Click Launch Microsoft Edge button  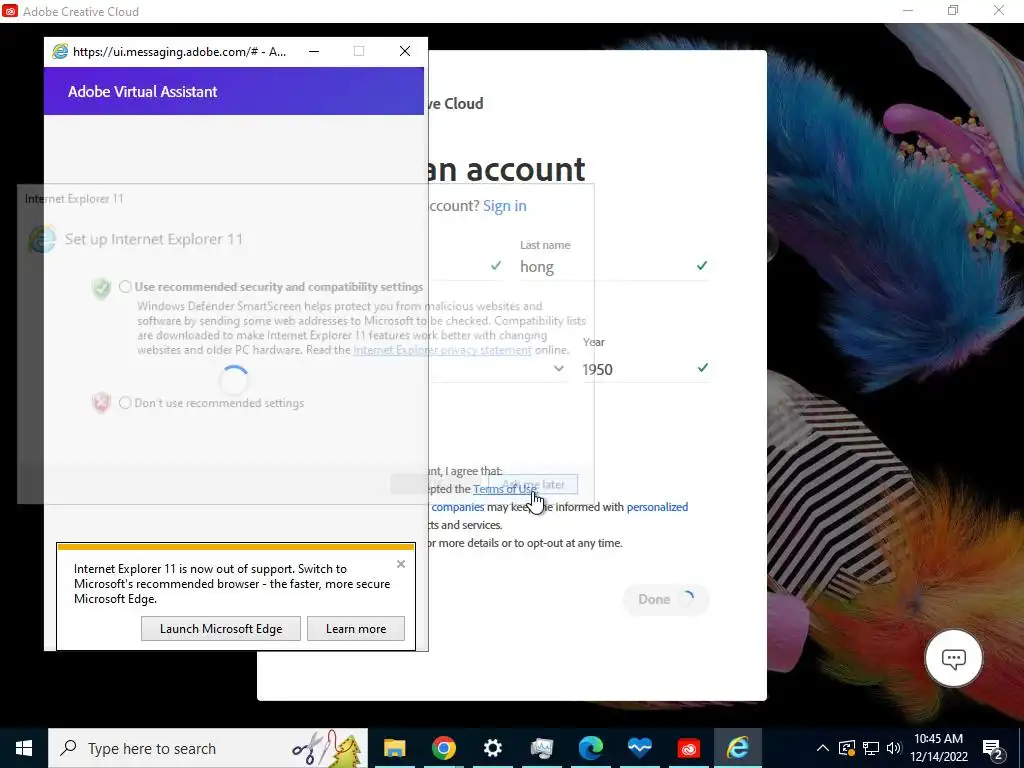[221, 629]
